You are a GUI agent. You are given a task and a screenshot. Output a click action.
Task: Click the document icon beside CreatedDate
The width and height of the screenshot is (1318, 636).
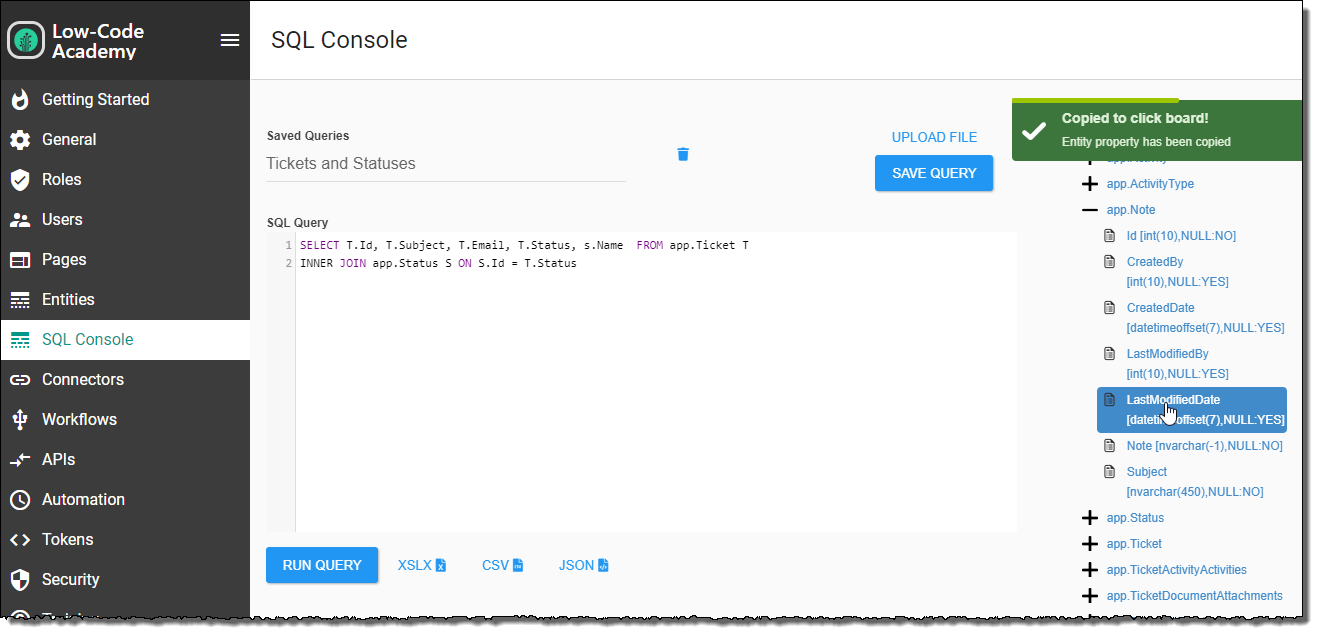tap(1109, 308)
